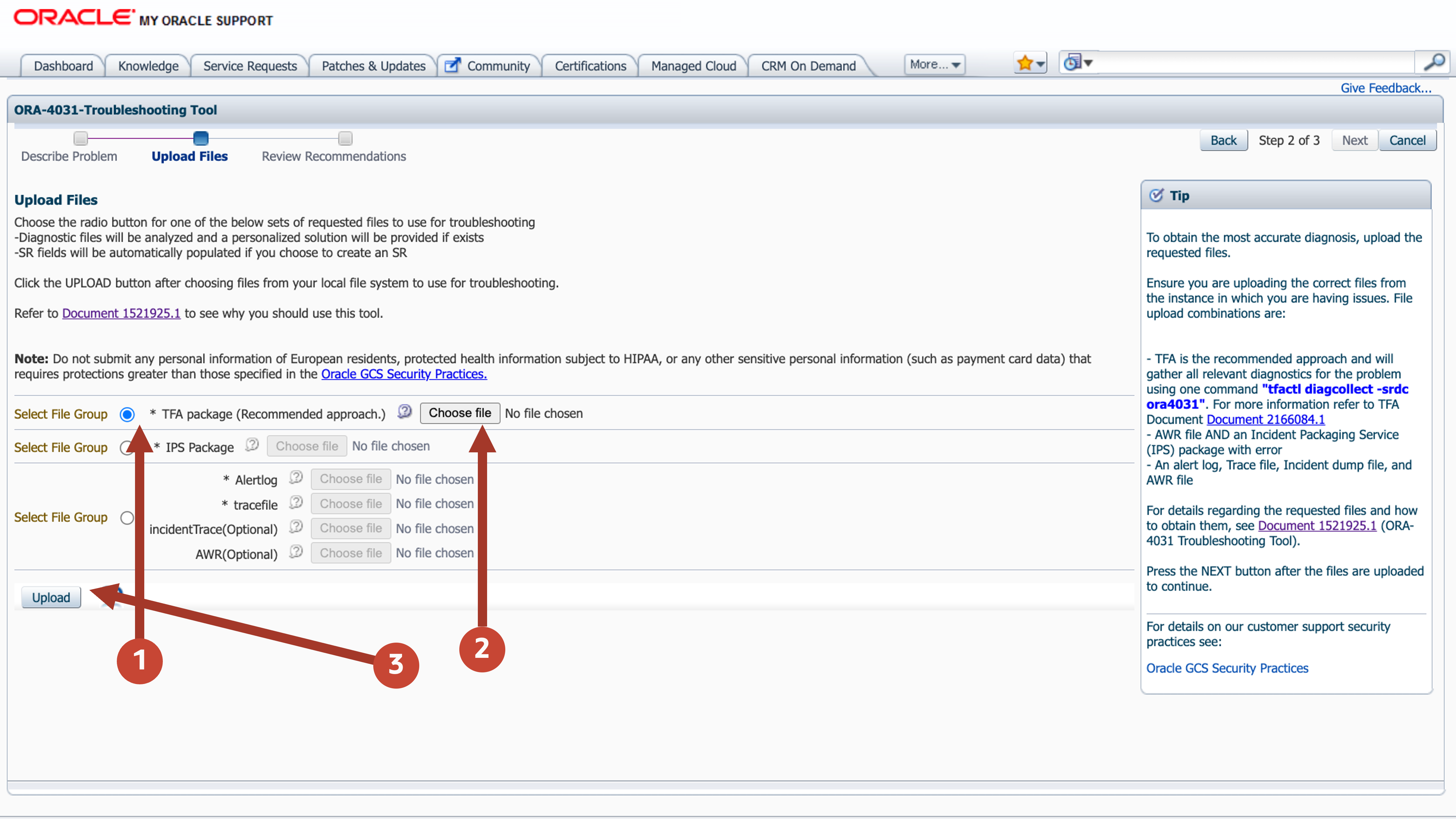Select the IPS Package radio button
The image size is (1456, 819).
(x=125, y=448)
